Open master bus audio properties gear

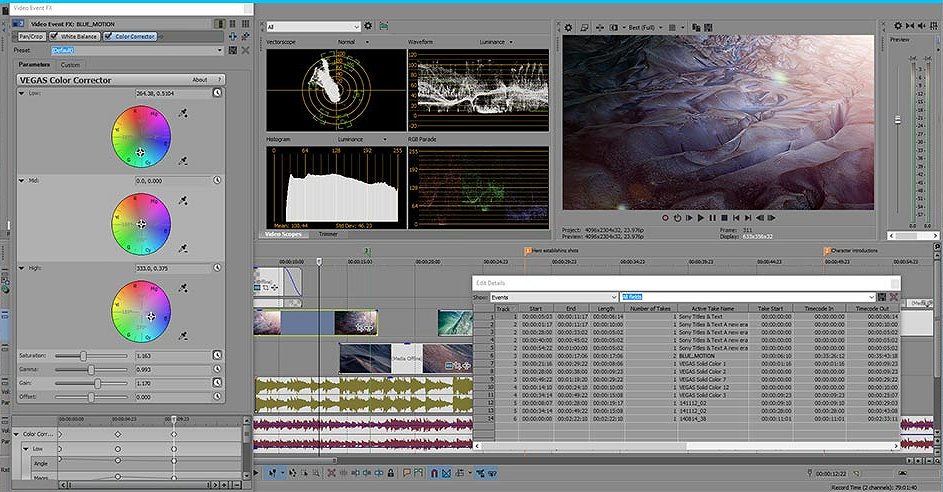898,26
